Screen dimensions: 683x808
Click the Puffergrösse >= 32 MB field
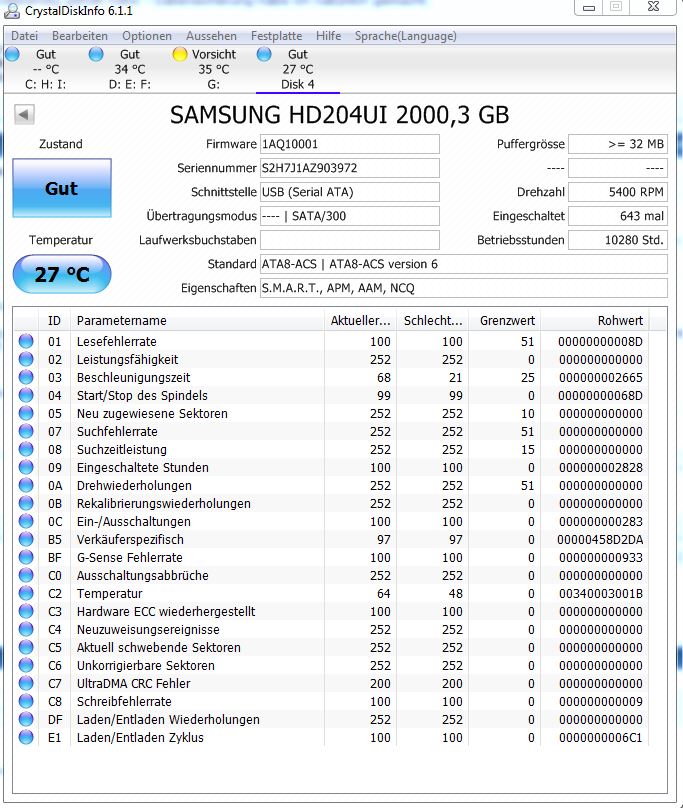[618, 144]
